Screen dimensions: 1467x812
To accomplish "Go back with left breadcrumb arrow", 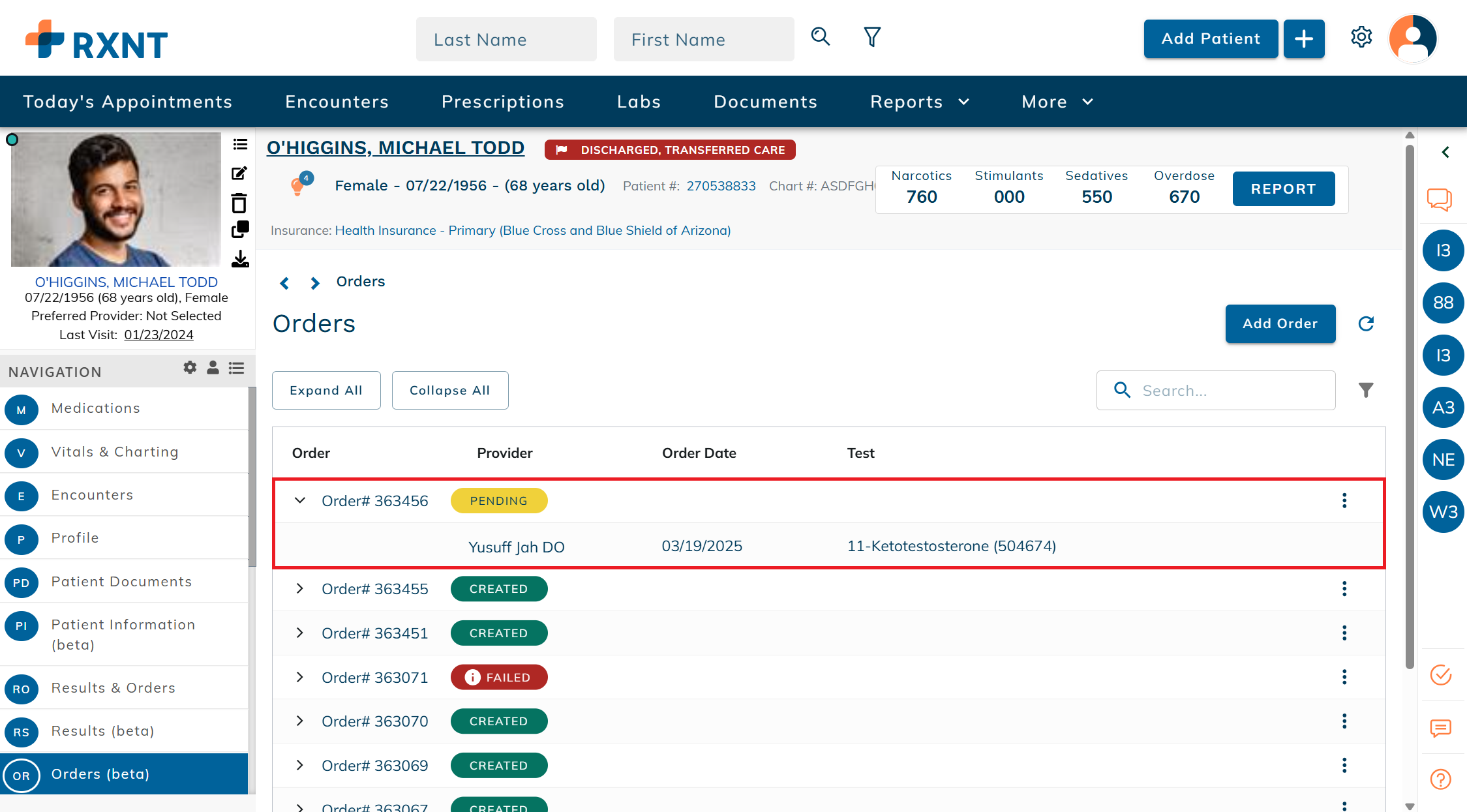I will (x=284, y=282).
